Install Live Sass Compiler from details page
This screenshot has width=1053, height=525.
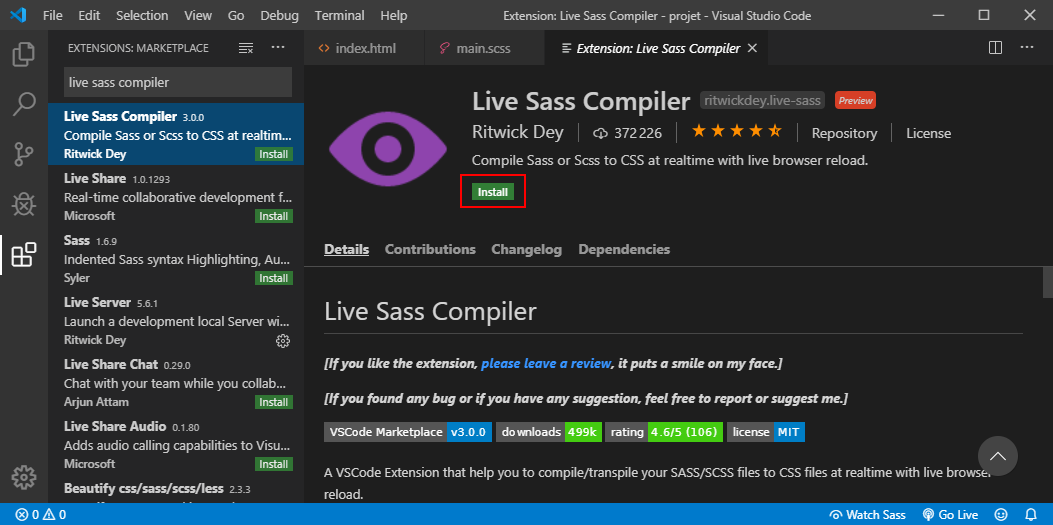tap(492, 192)
